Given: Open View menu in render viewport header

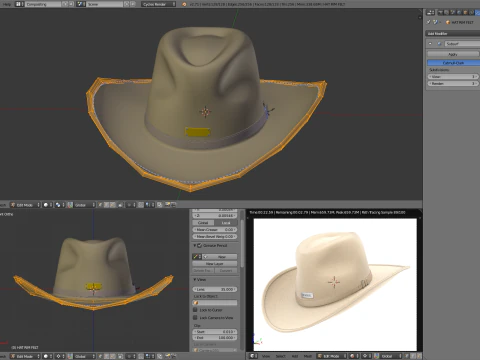Looking at the screenshot, I should click(266, 356).
